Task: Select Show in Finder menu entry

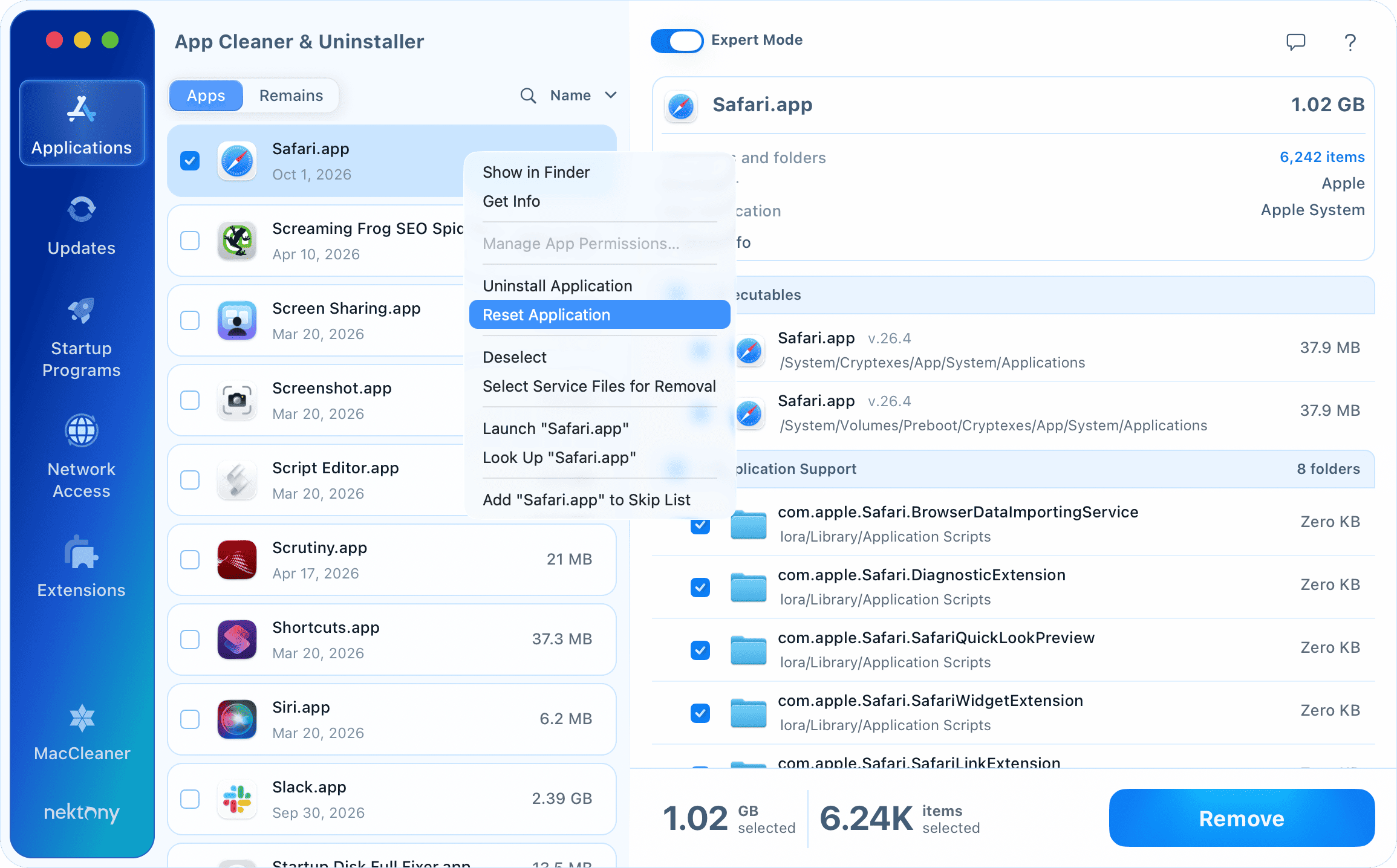Action: point(599,172)
